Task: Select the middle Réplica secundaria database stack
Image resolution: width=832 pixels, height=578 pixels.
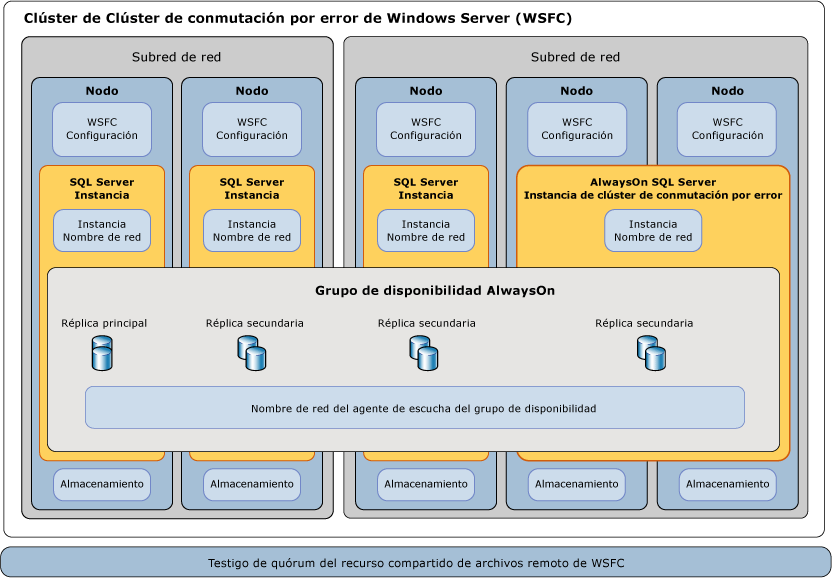Action: 424,353
